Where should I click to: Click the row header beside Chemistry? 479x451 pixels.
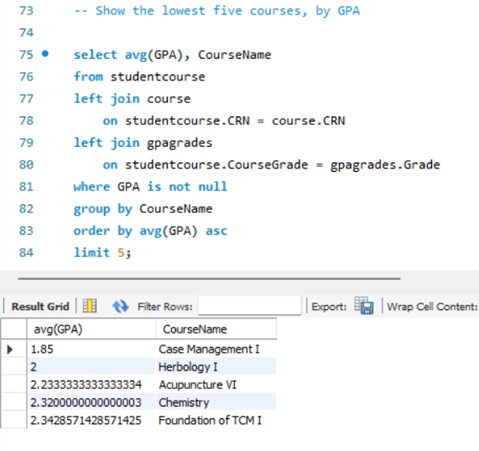pyautogui.click(x=14, y=402)
